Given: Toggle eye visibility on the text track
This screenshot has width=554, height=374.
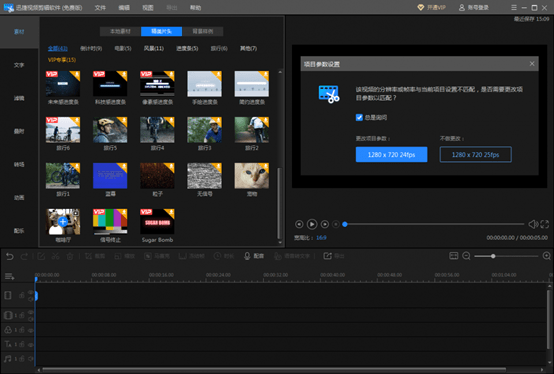Looking at the screenshot, I should 31,344.
